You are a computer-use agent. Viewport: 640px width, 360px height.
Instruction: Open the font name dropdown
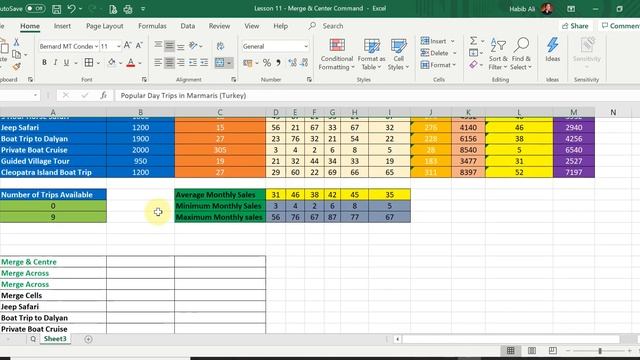[96, 47]
